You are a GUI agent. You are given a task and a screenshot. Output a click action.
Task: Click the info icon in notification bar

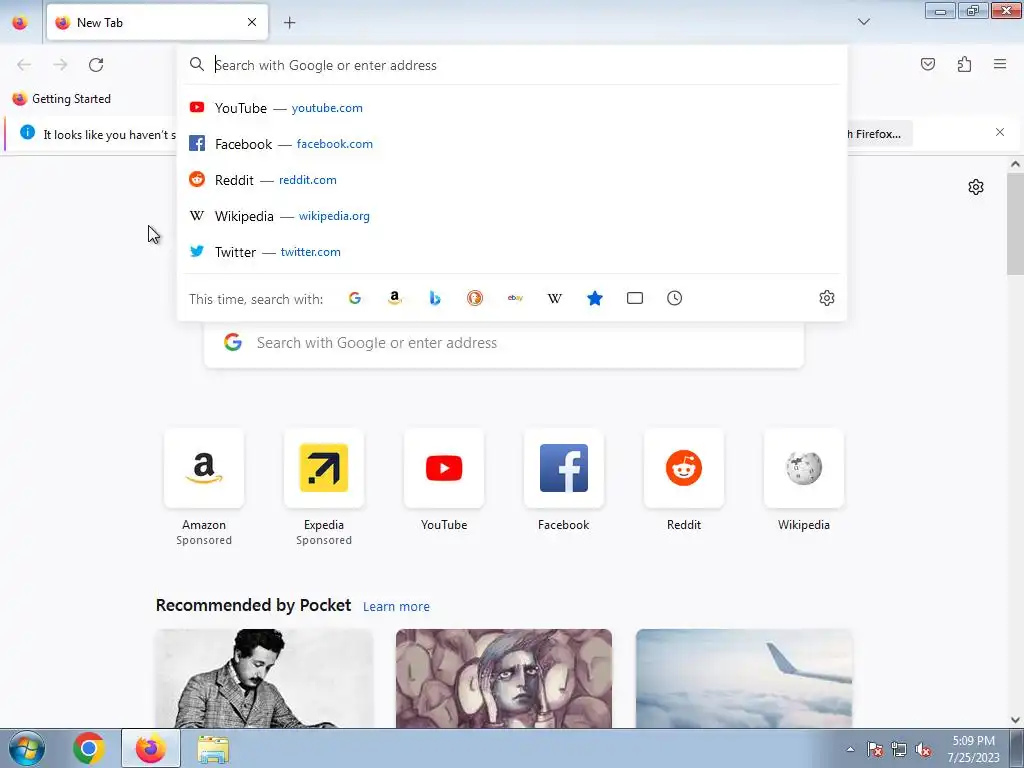click(27, 133)
